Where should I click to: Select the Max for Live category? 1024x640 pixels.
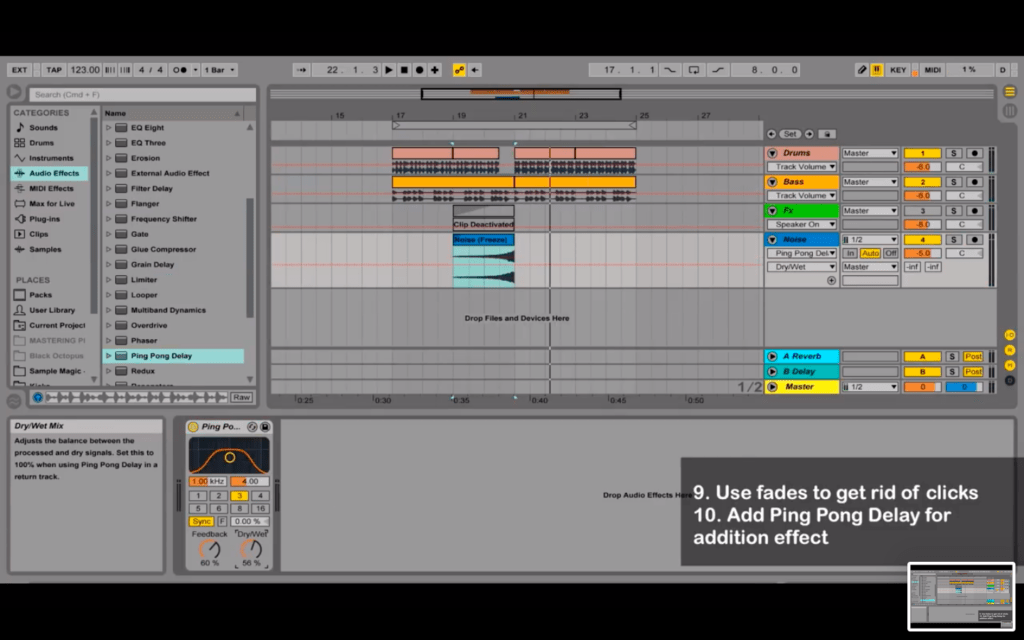pyautogui.click(x=52, y=203)
